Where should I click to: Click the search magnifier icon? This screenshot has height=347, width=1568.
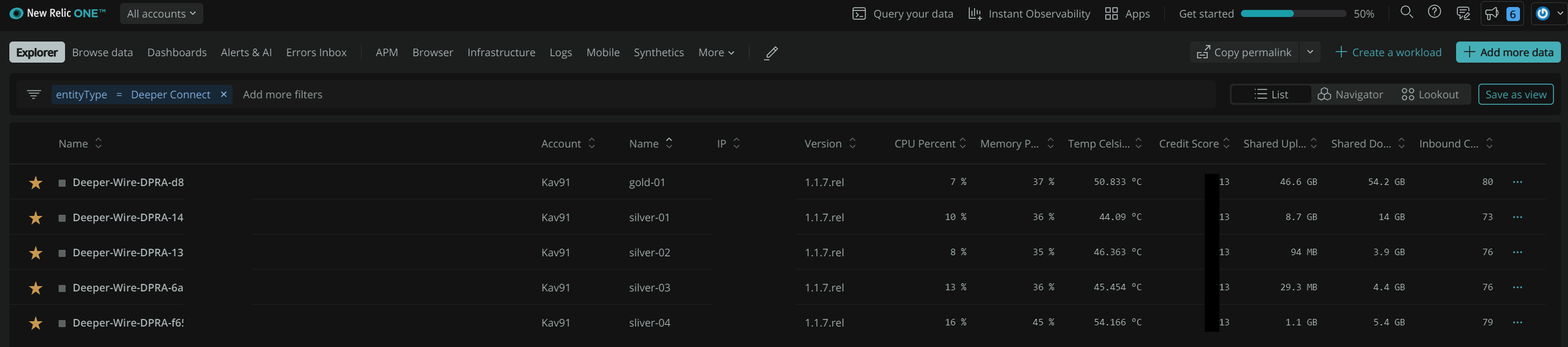(1406, 13)
